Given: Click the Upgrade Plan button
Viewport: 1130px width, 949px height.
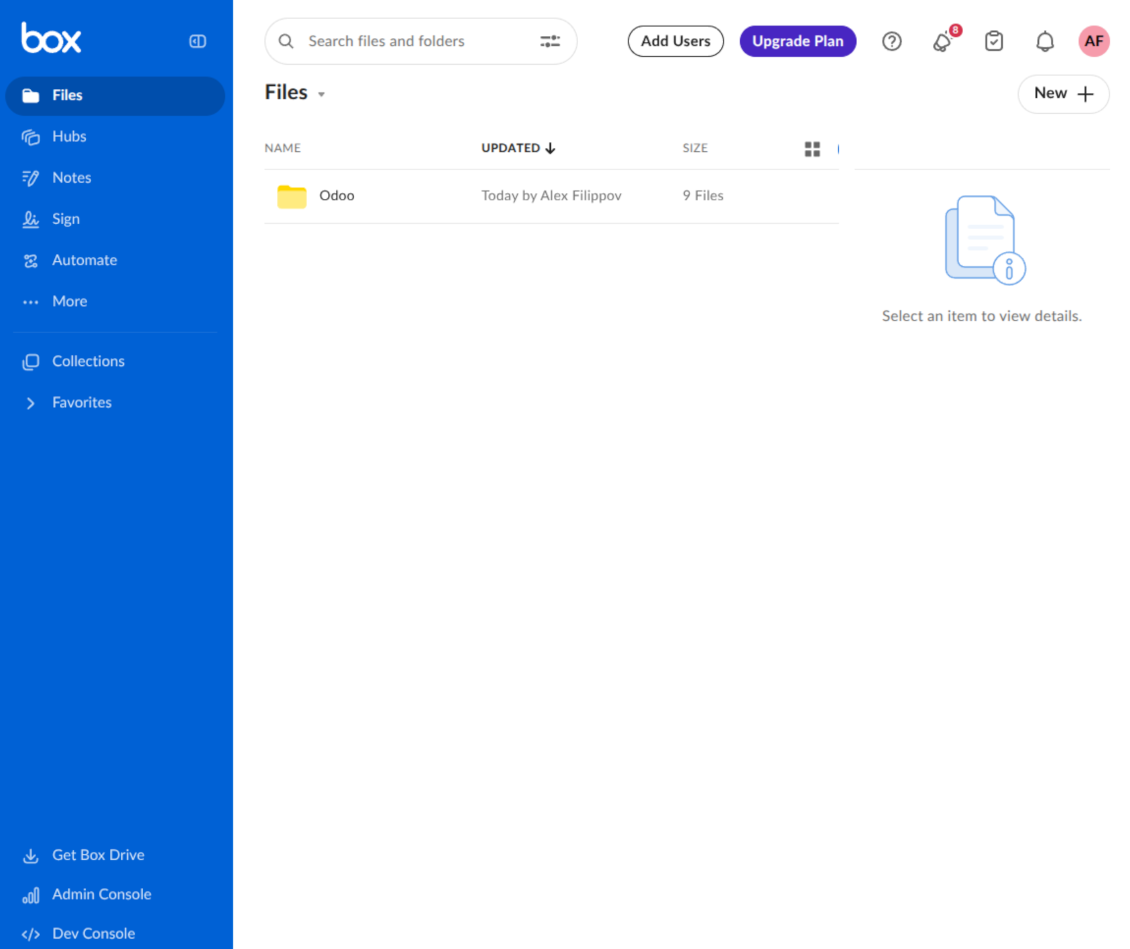Looking at the screenshot, I should (797, 41).
